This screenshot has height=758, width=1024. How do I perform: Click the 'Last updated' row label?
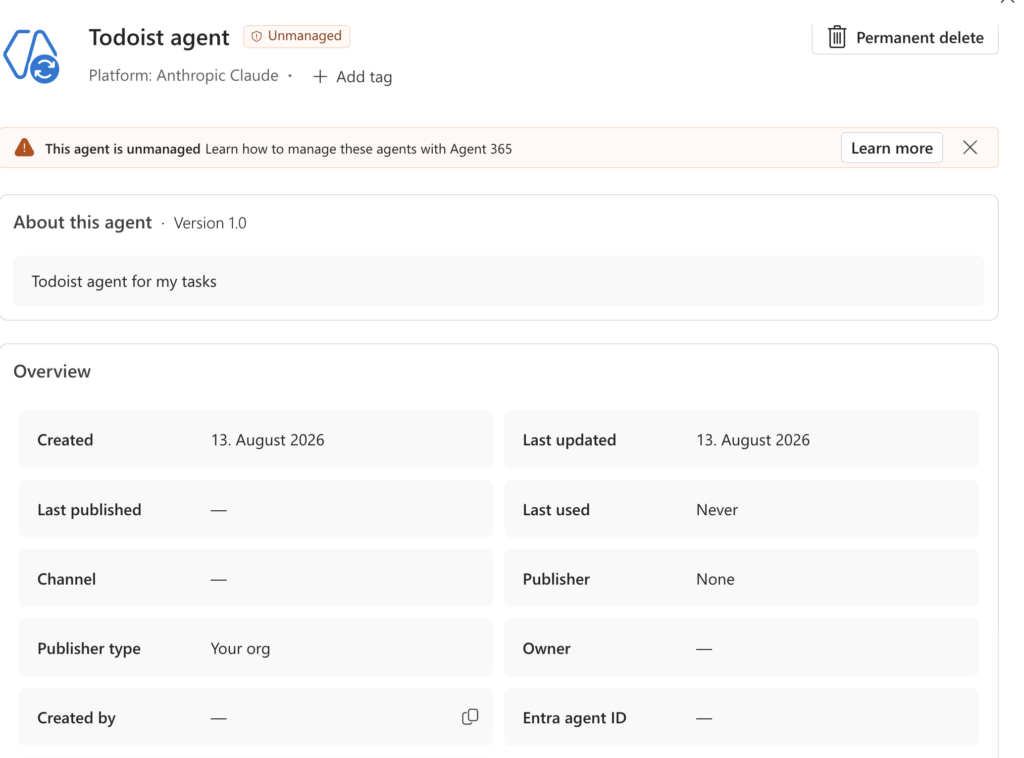(x=569, y=440)
